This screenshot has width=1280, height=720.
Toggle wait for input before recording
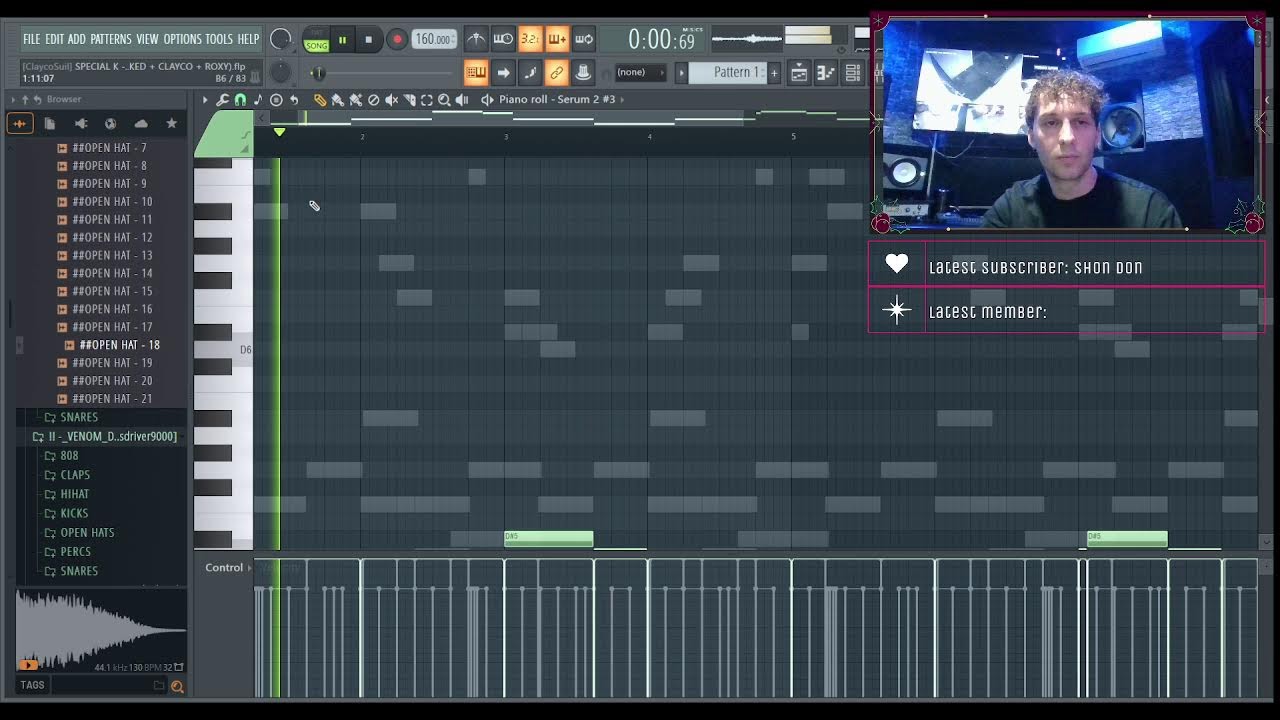click(x=503, y=39)
